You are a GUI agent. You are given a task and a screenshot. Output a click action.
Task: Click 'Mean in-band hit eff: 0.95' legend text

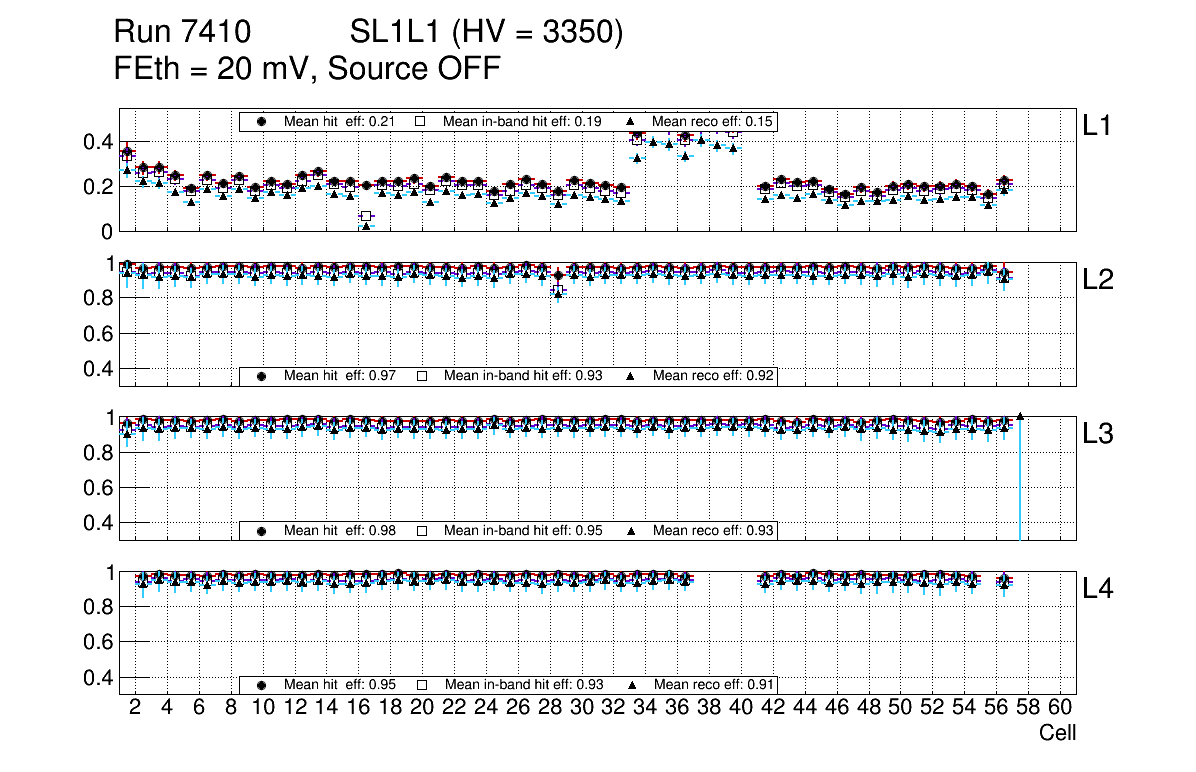click(522, 531)
